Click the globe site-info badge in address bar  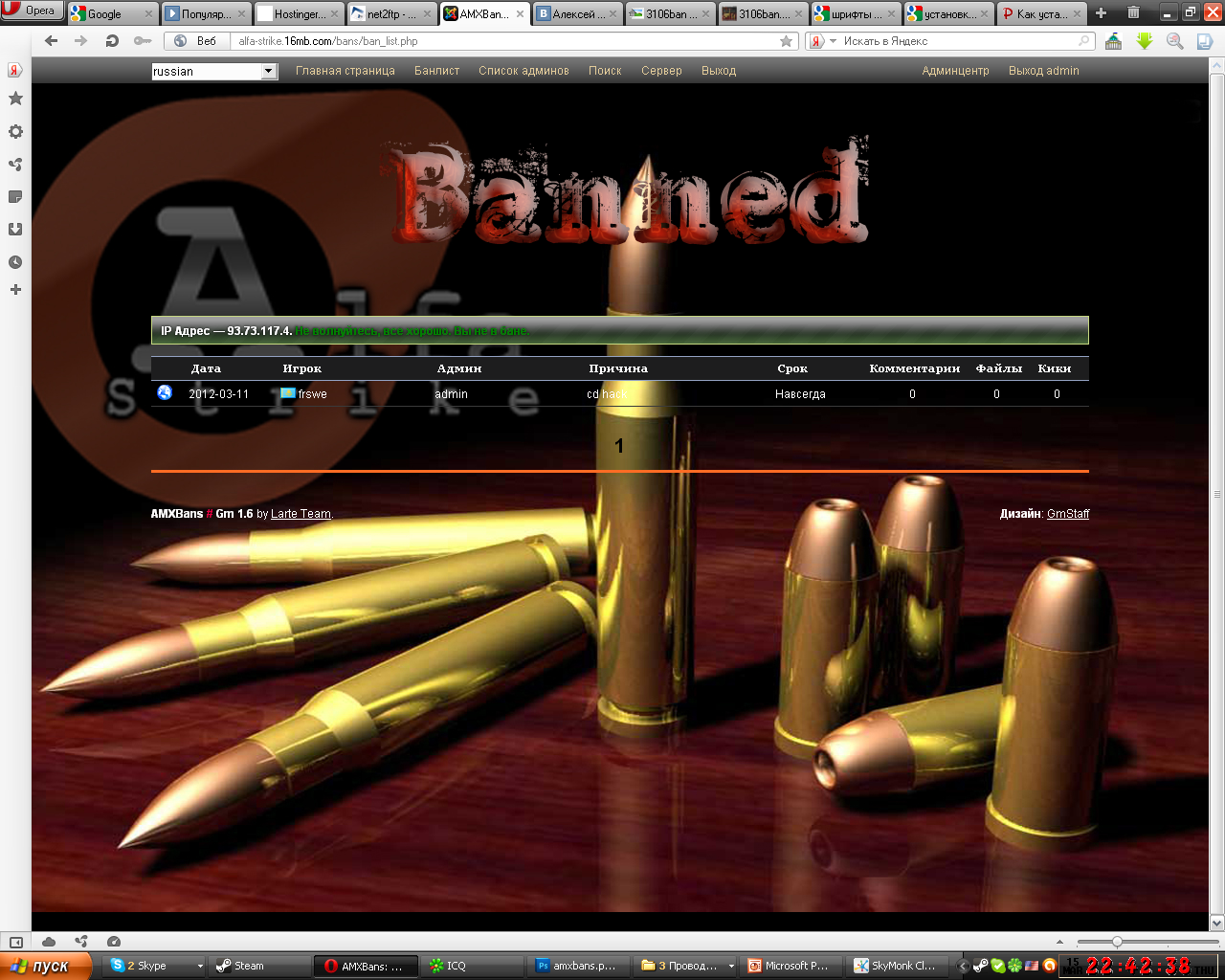click(x=180, y=41)
